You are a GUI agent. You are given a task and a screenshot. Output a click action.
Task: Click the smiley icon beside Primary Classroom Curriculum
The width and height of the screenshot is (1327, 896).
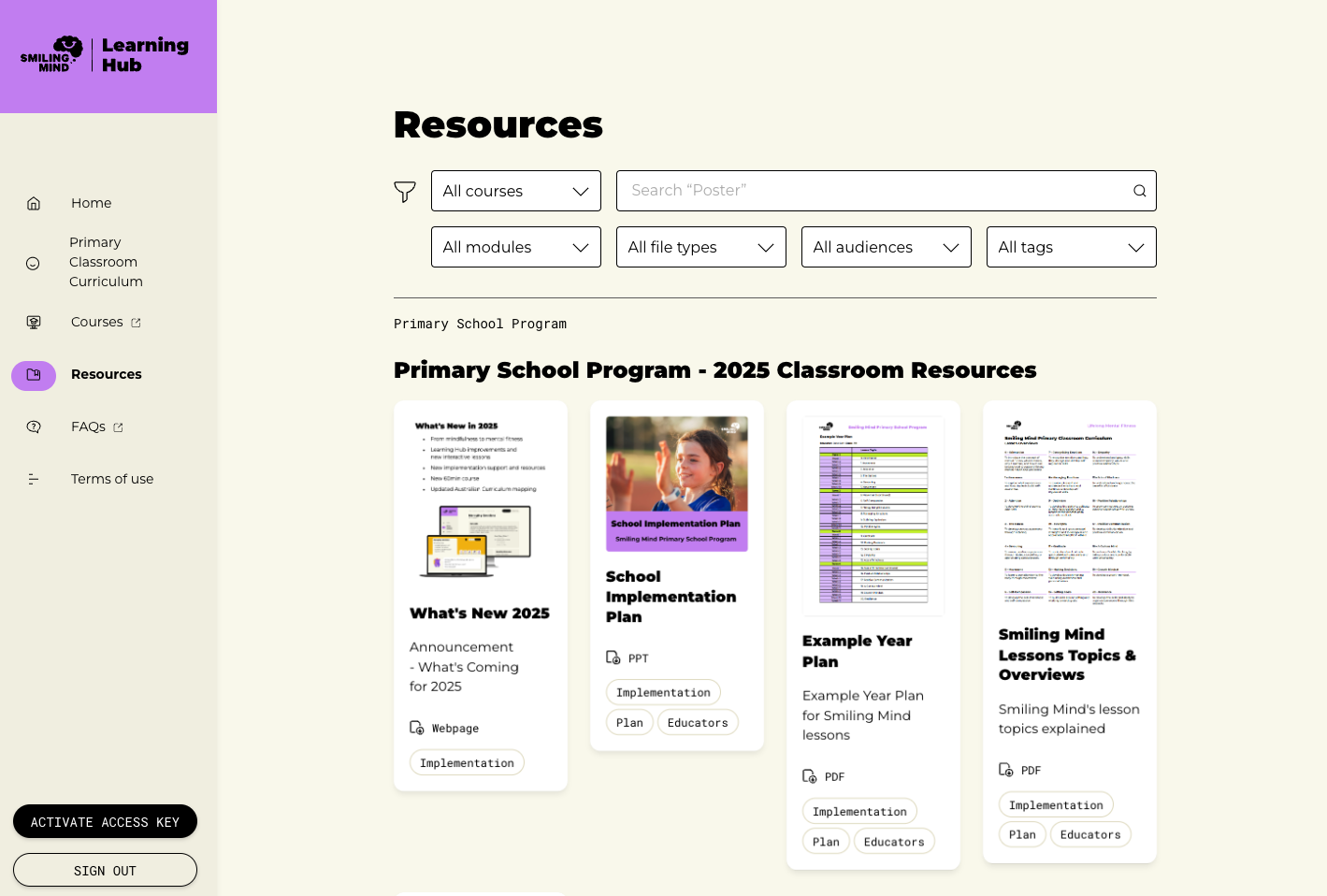33,263
